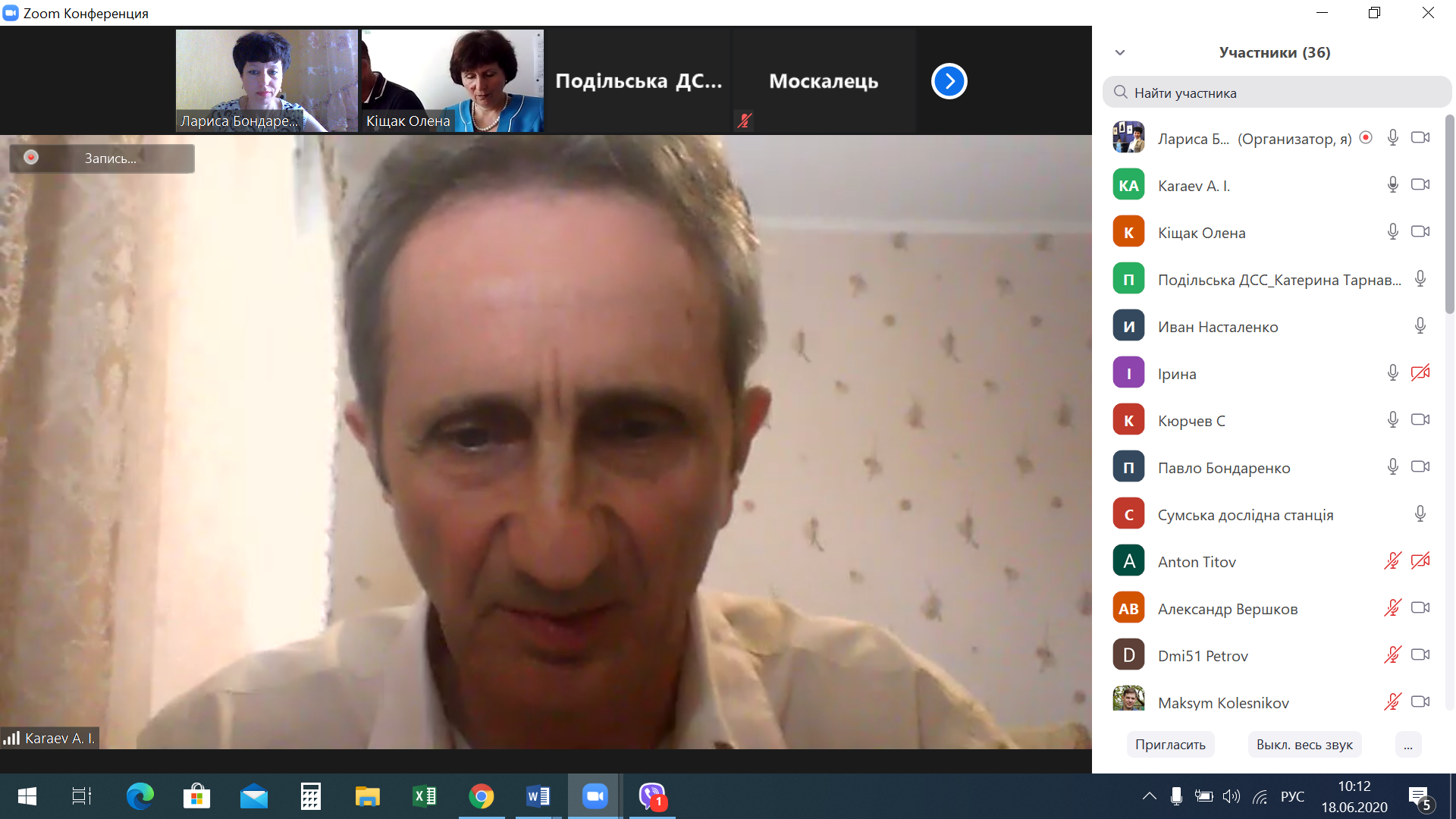Click the Пригласить button
Viewport: 1456px width, 819px height.
tap(1170, 745)
